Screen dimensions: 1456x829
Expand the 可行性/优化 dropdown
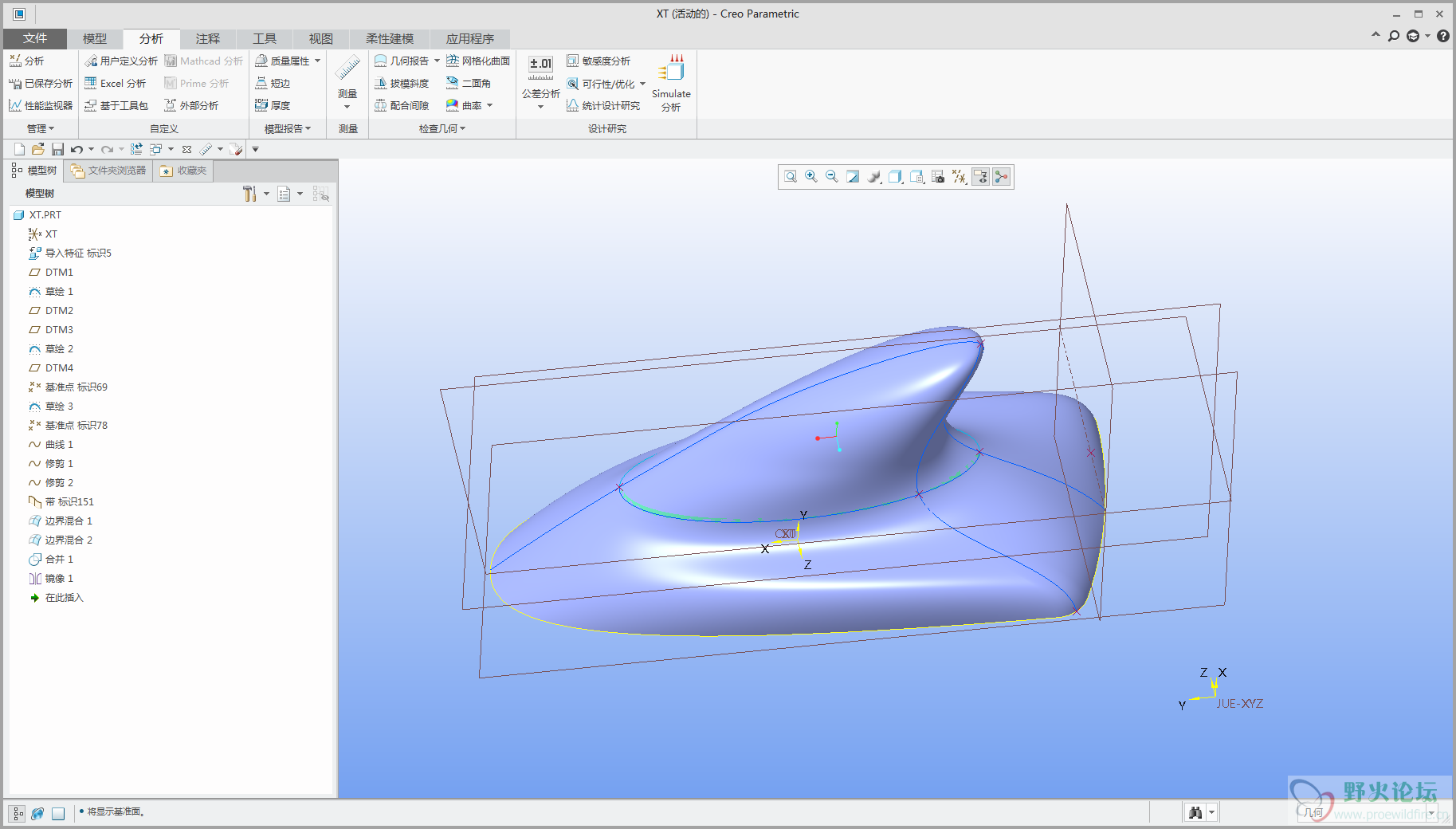[642, 84]
